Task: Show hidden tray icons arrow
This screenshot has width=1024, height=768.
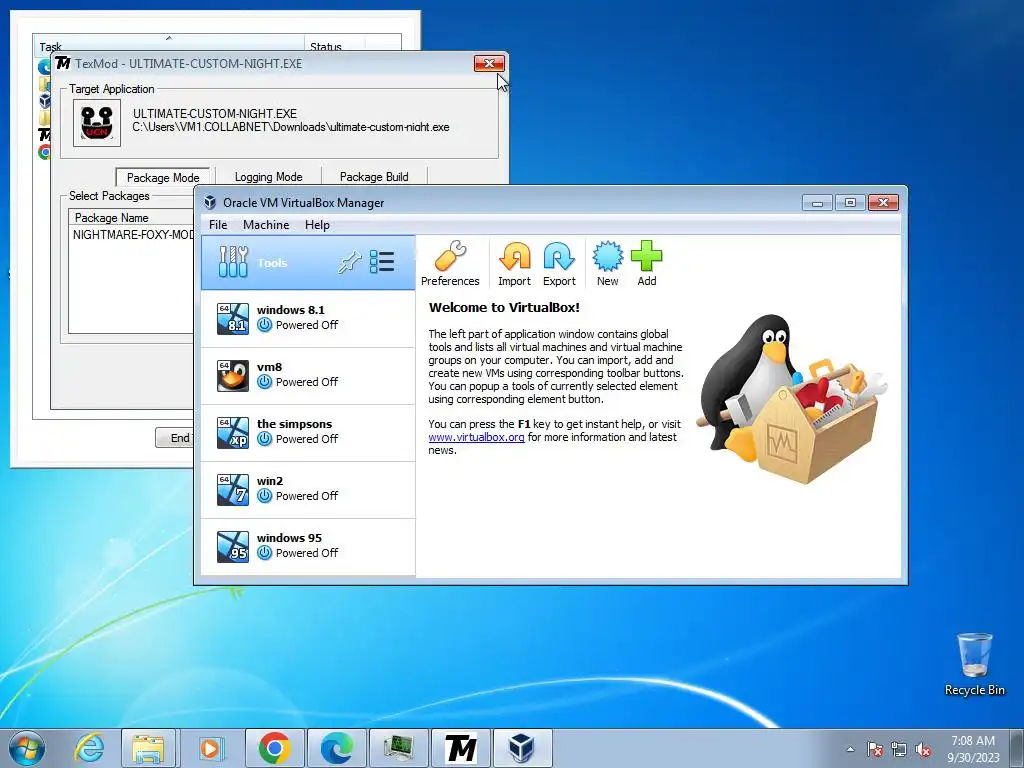Action: tap(850, 750)
